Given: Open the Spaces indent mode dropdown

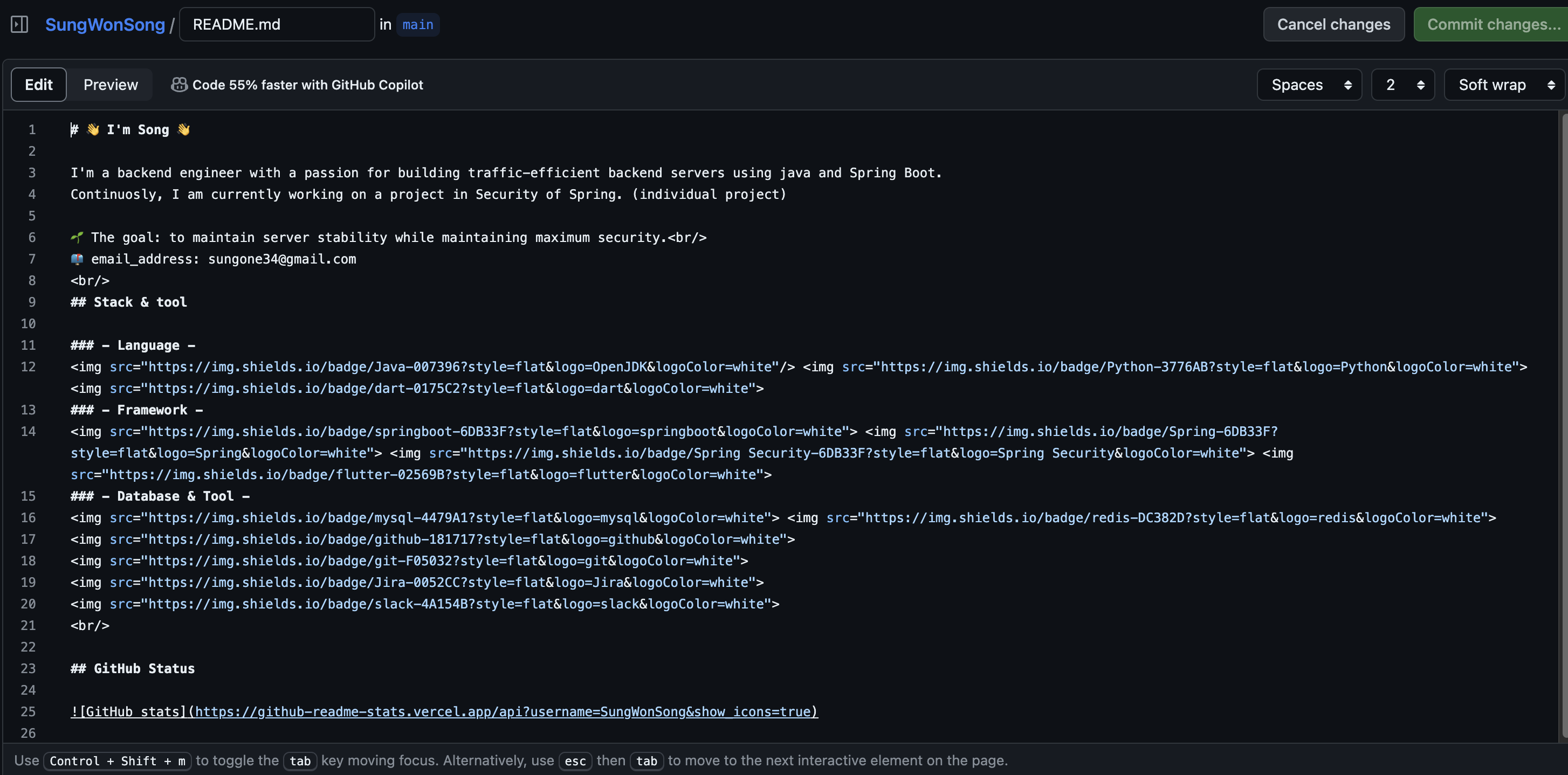Looking at the screenshot, I should point(1309,85).
